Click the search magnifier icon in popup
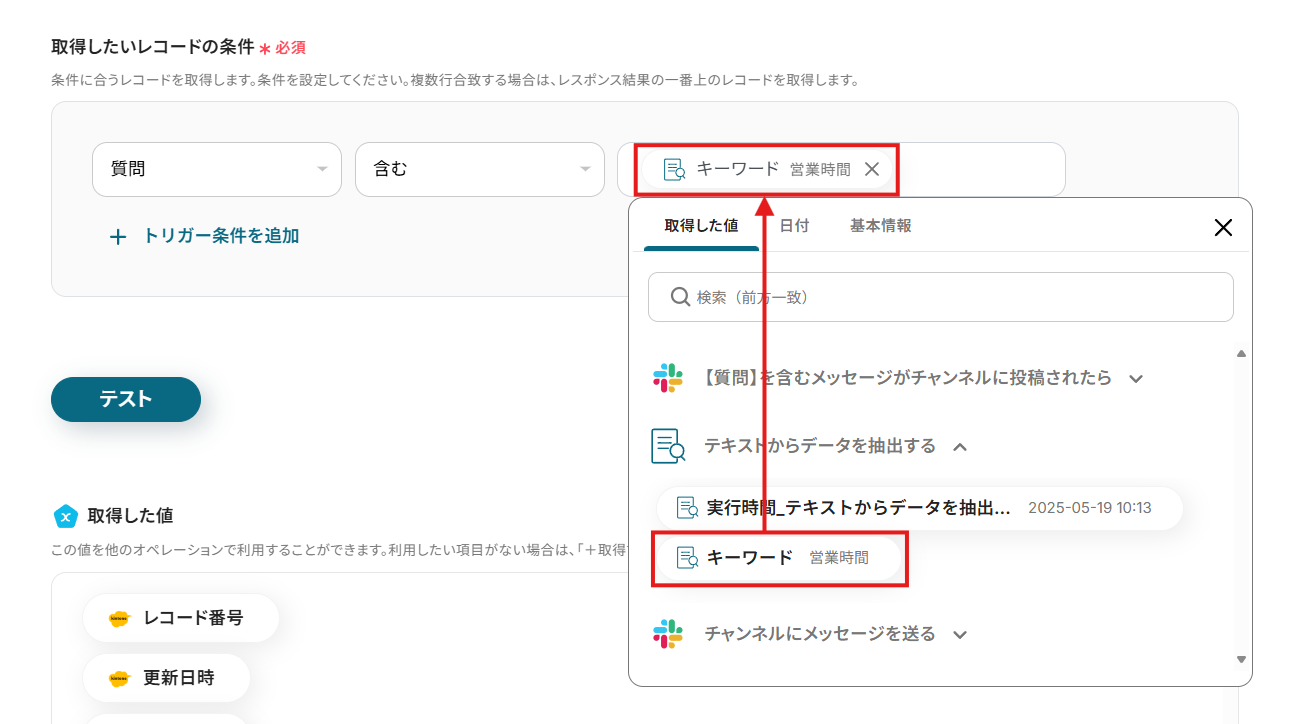1305x724 pixels. point(680,297)
